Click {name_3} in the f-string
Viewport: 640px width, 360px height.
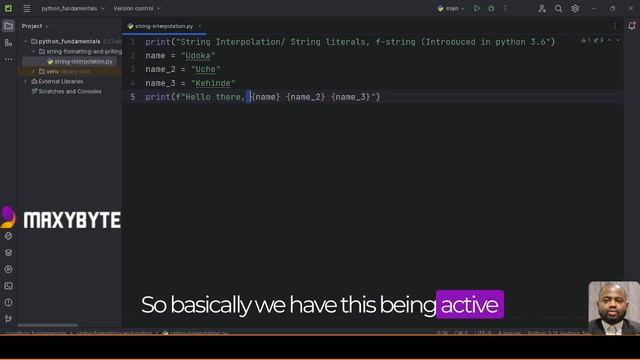351,97
